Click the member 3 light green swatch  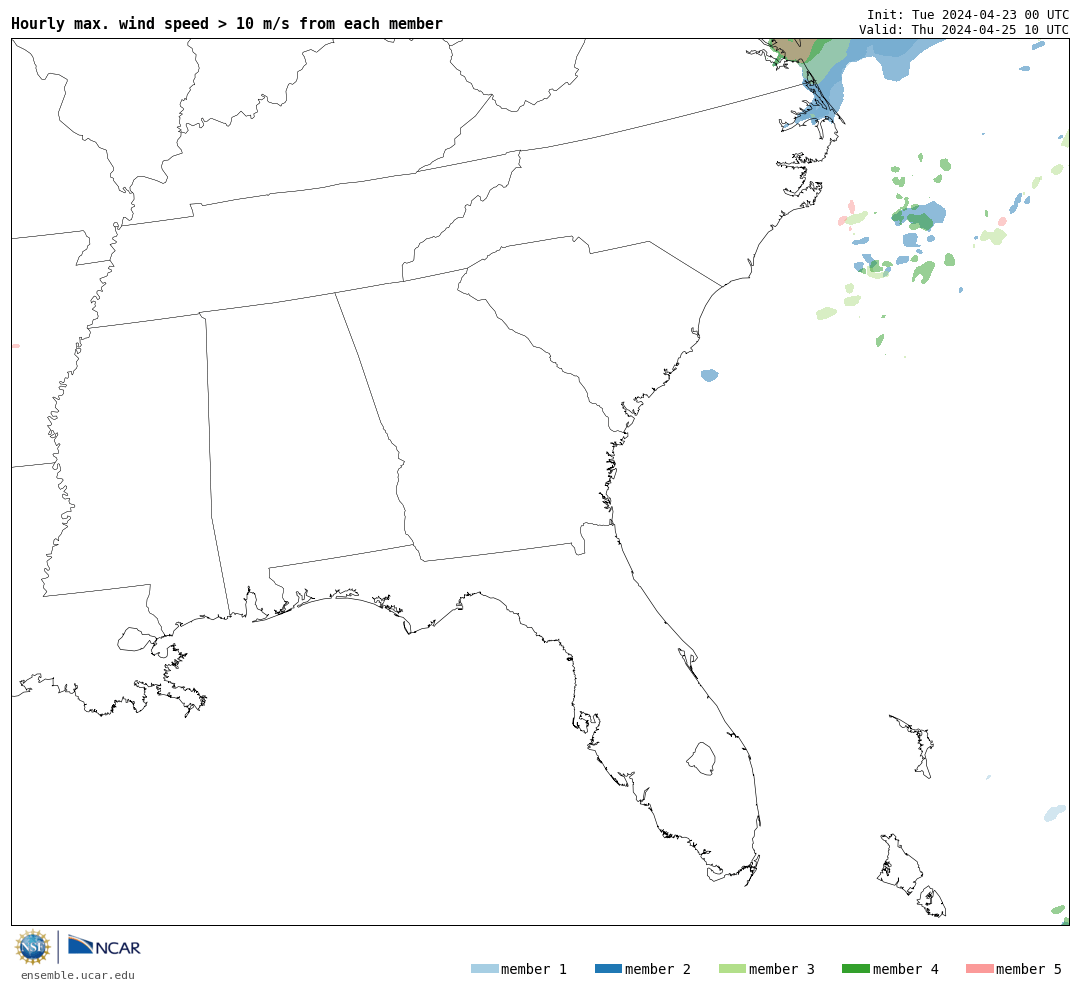click(732, 968)
